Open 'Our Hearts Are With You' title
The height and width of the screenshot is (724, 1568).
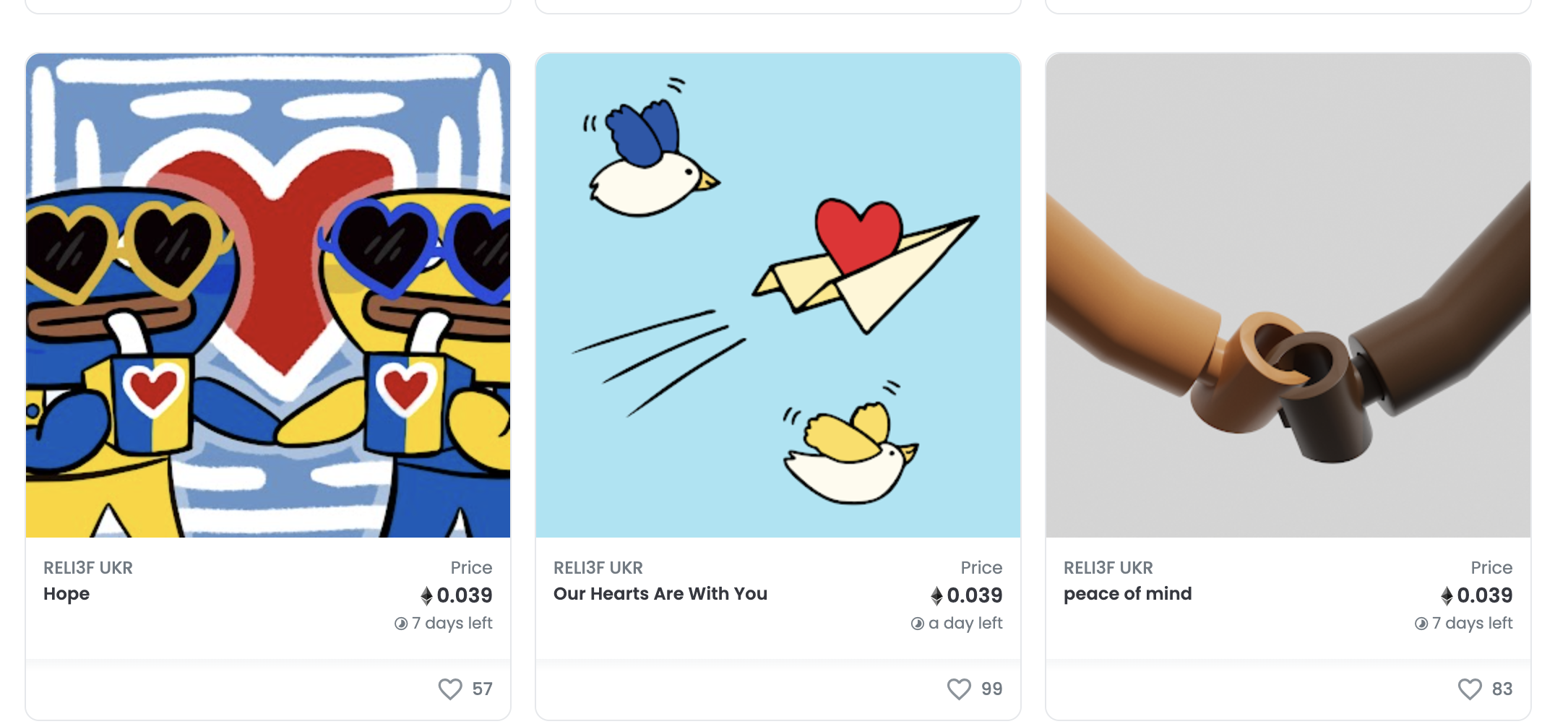[660, 594]
